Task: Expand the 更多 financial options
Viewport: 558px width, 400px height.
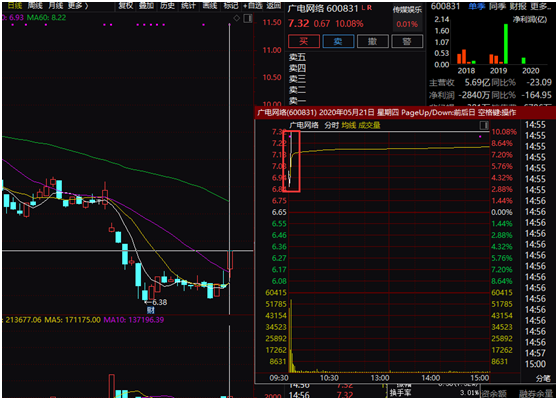Action: click(541, 6)
